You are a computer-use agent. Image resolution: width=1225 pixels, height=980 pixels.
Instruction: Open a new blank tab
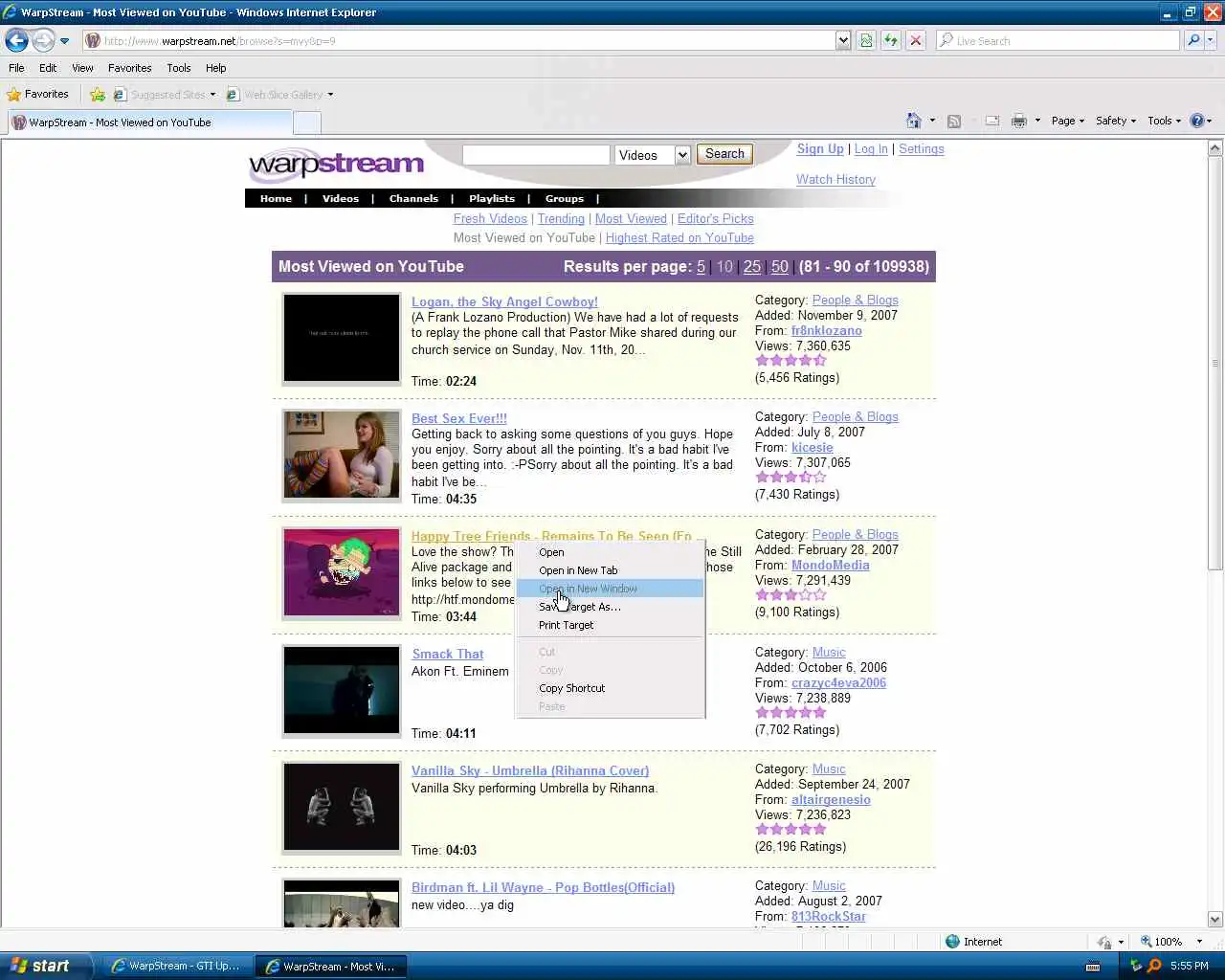pos(306,122)
